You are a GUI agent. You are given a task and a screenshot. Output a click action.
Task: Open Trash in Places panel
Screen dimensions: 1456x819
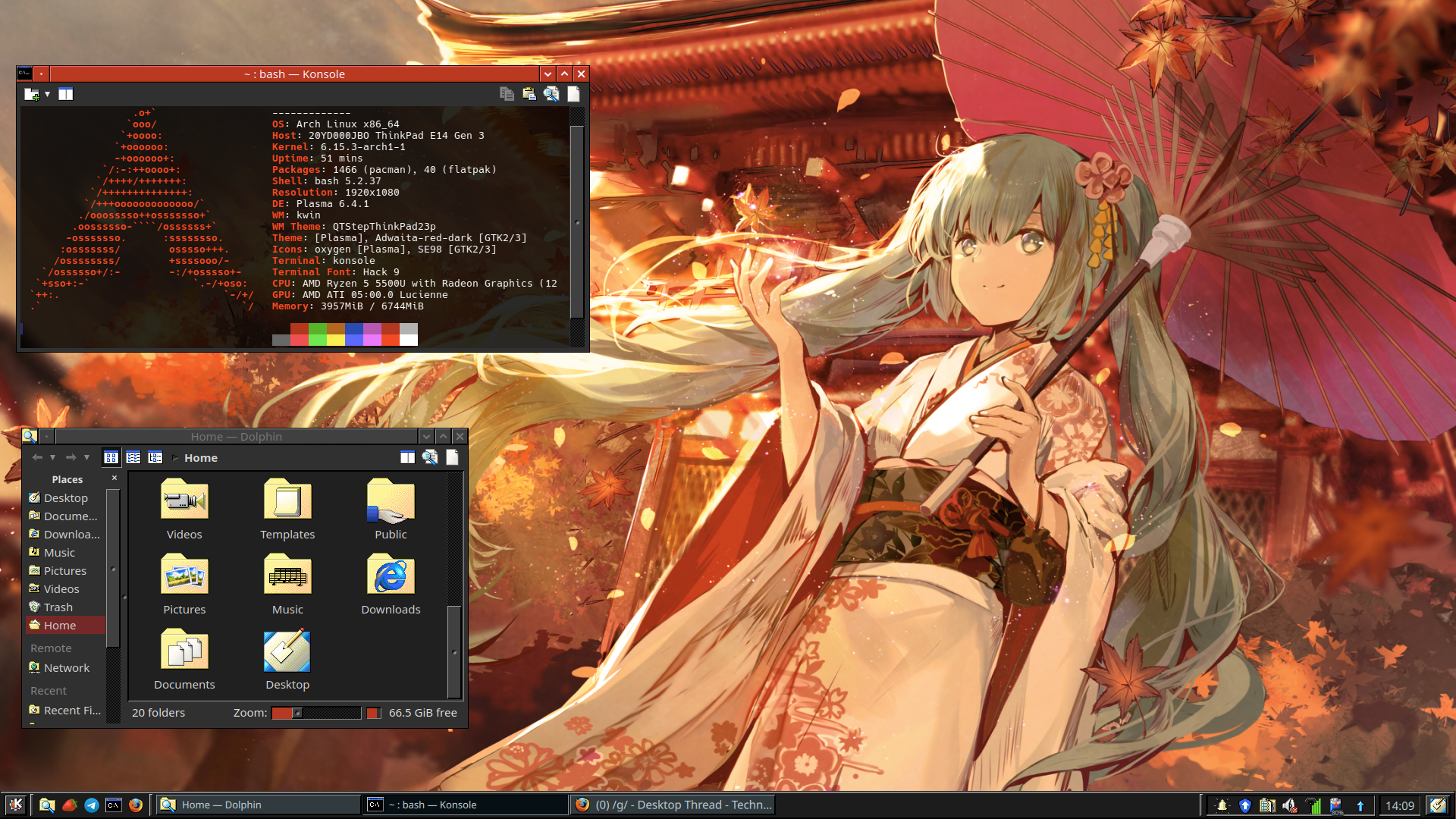65,607
